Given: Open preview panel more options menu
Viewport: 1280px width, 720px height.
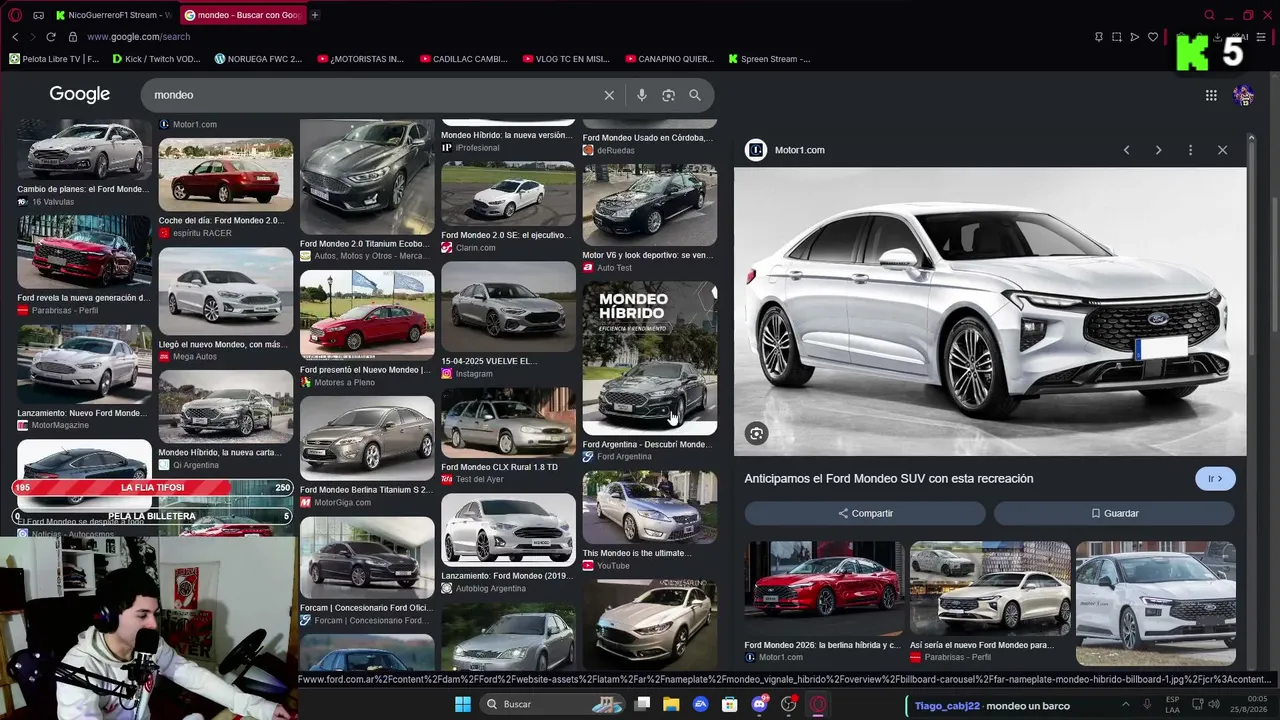Looking at the screenshot, I should 1190,150.
